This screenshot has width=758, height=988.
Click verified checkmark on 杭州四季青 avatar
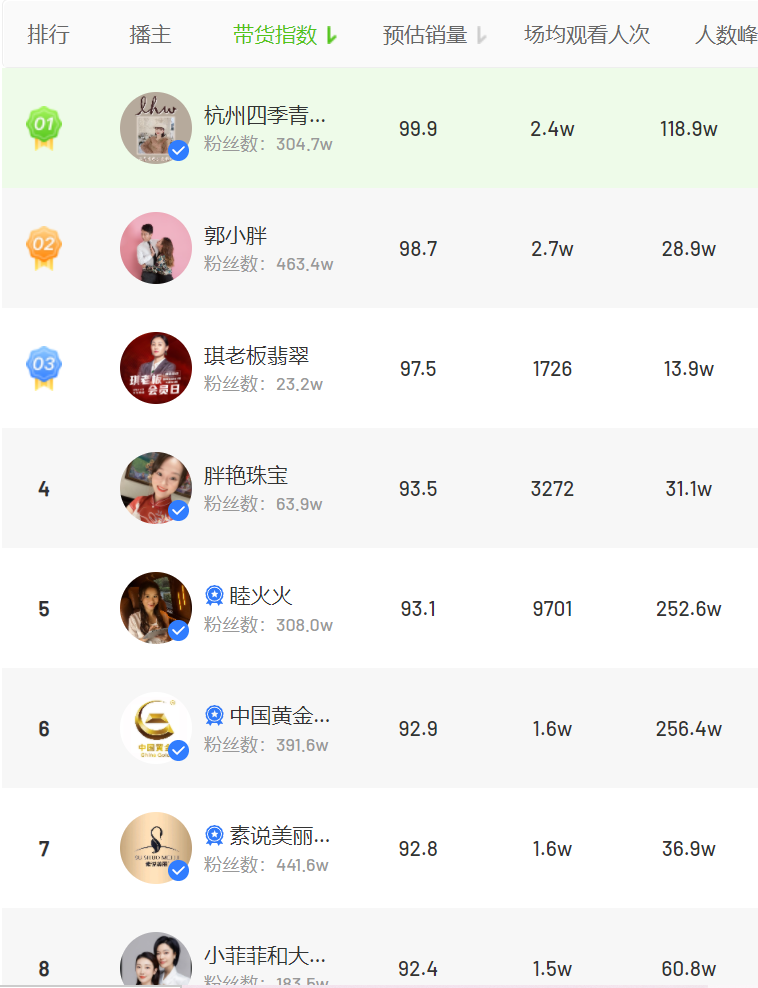click(x=179, y=151)
